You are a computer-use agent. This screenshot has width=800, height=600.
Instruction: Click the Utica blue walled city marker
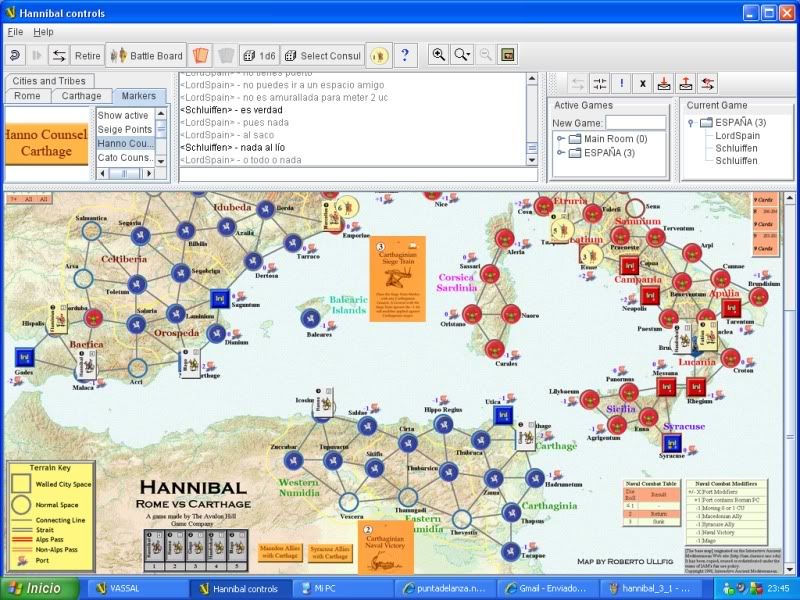coord(503,415)
